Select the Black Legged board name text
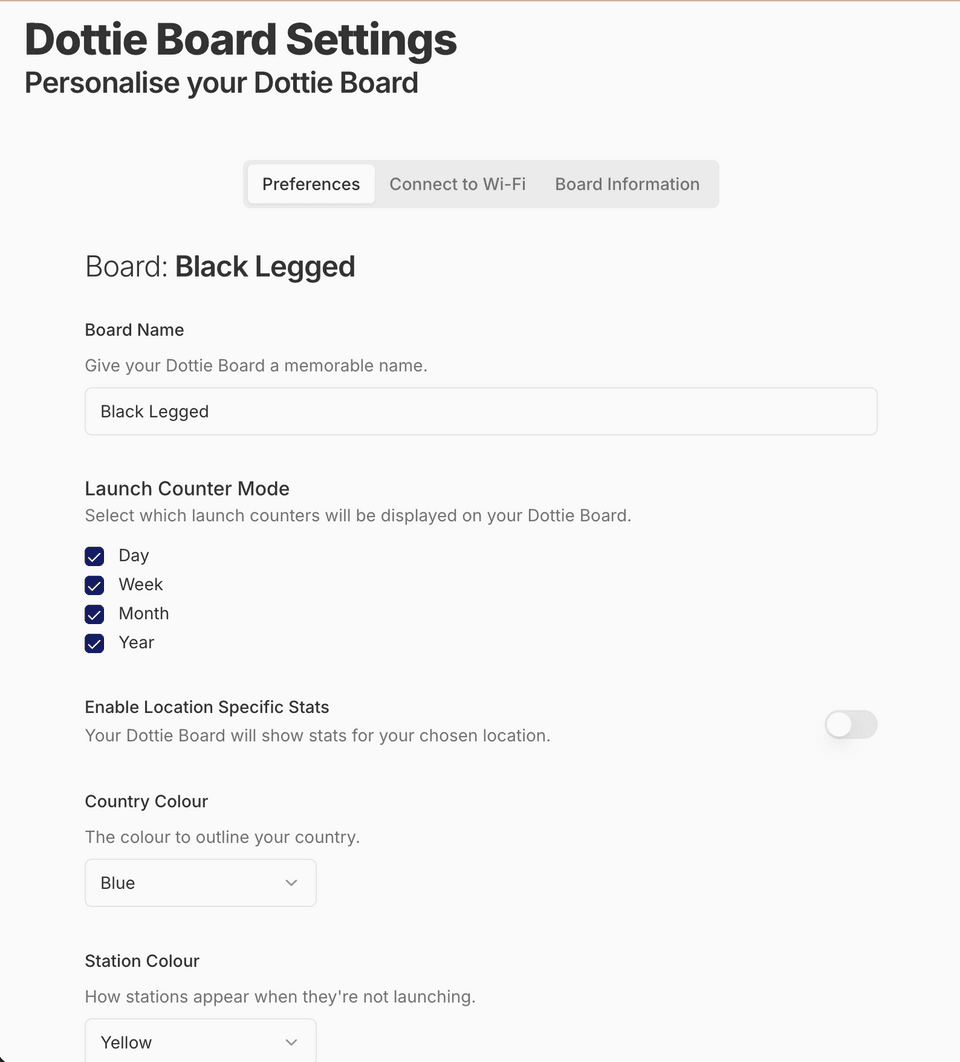 154,411
